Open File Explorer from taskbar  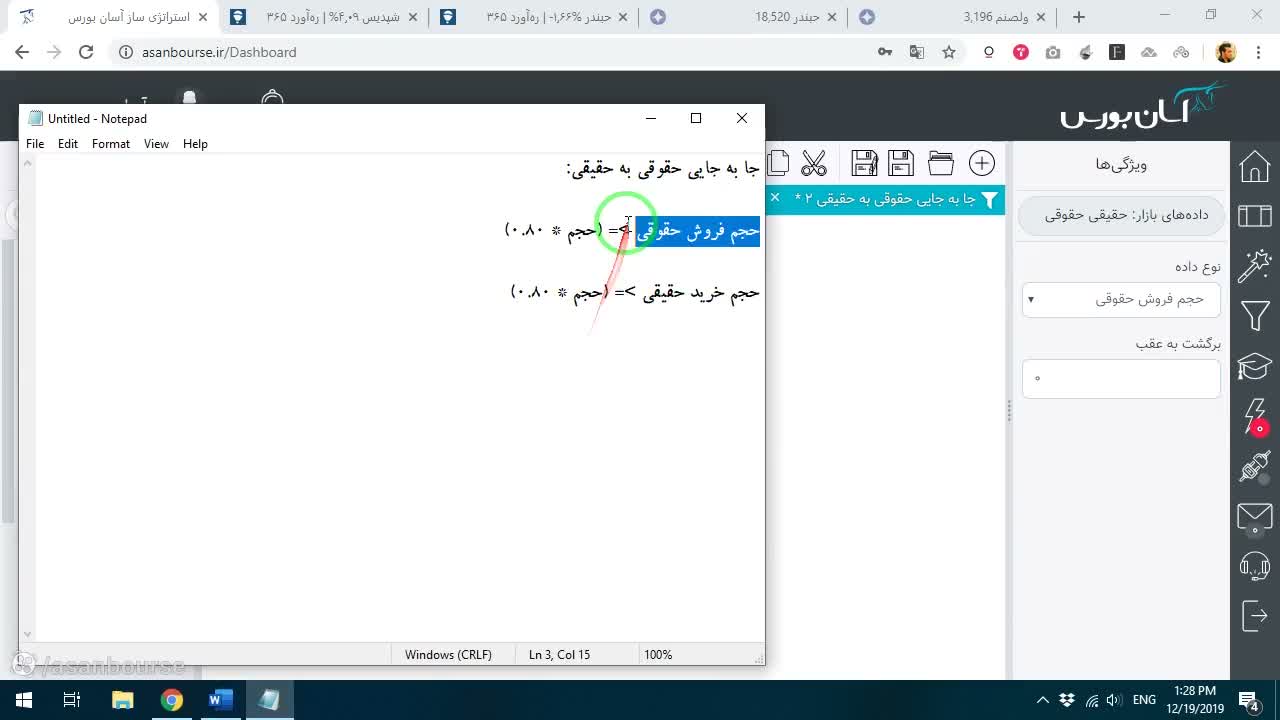pos(122,700)
